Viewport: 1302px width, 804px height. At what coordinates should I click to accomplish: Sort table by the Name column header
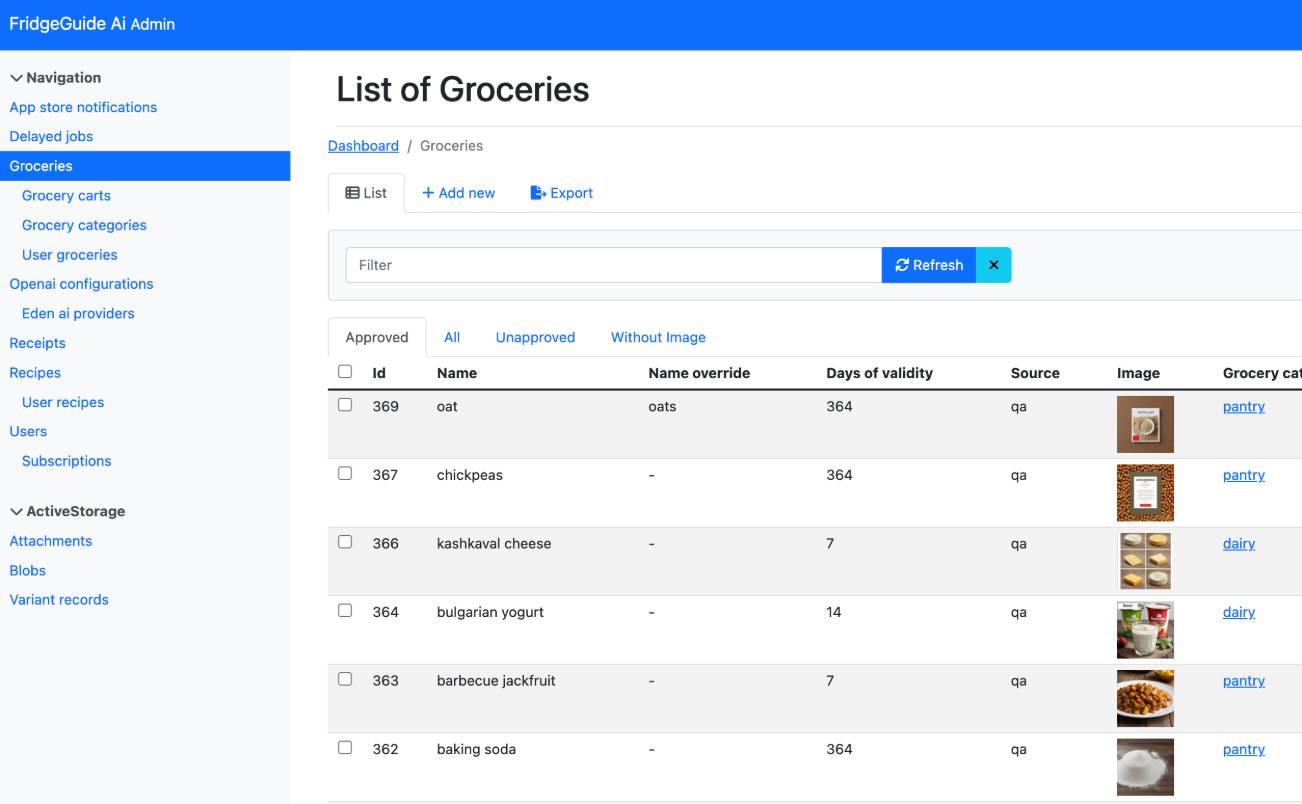(x=457, y=373)
